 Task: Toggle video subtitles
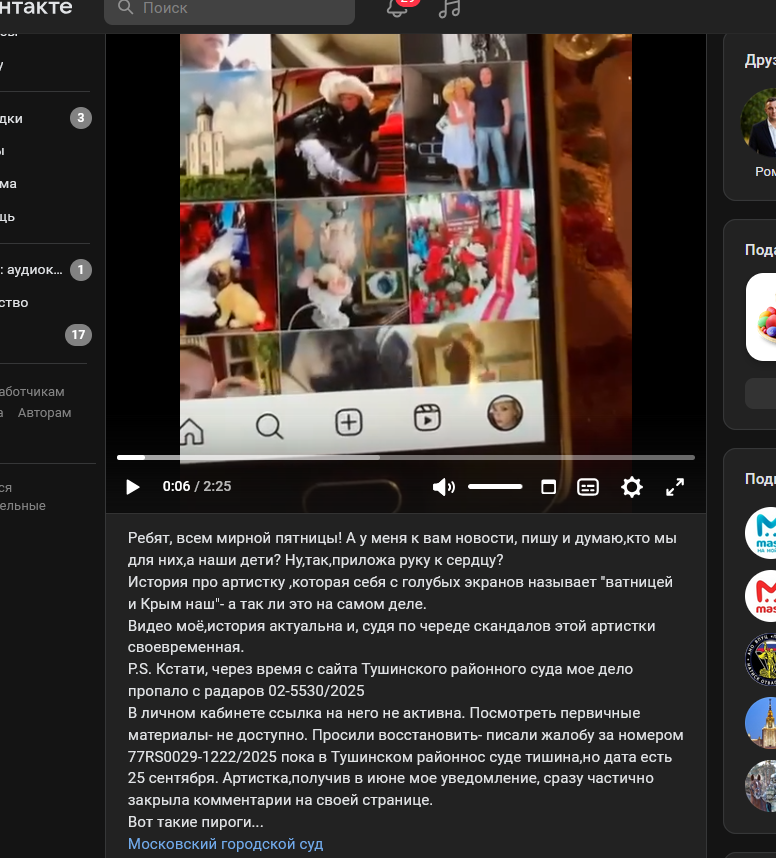[588, 487]
